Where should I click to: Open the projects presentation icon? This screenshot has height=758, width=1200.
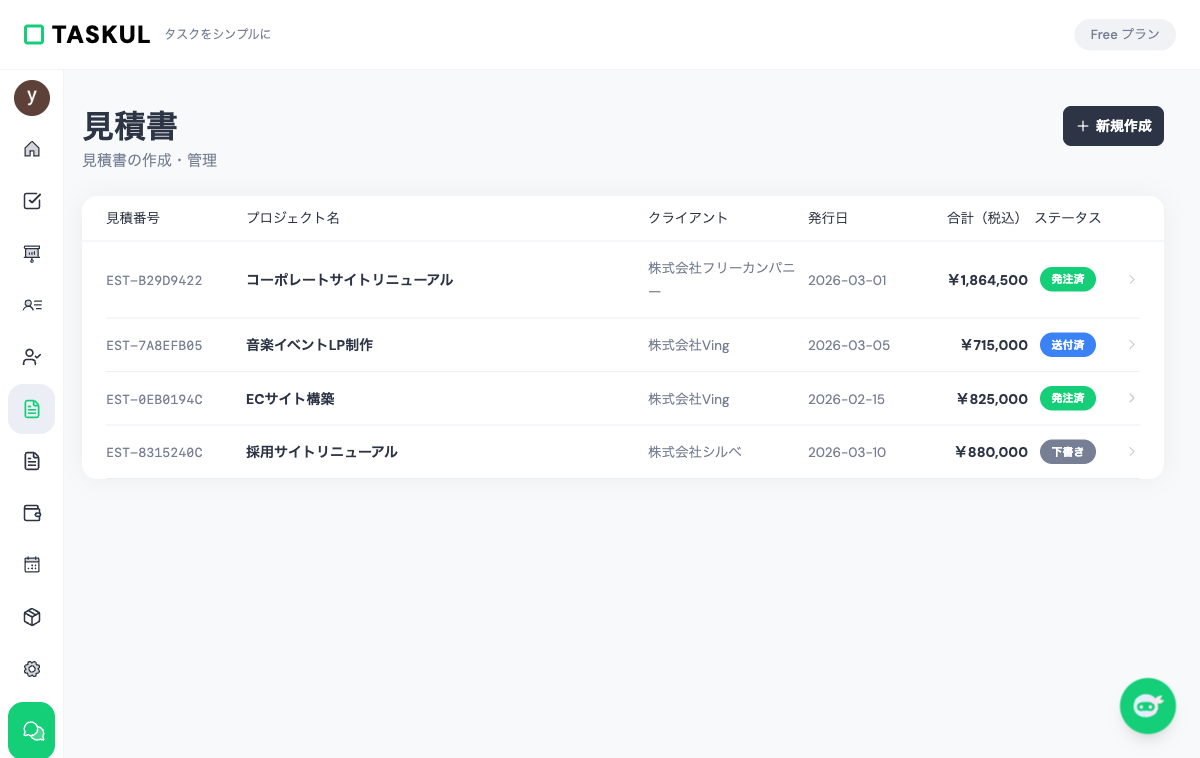(32, 253)
